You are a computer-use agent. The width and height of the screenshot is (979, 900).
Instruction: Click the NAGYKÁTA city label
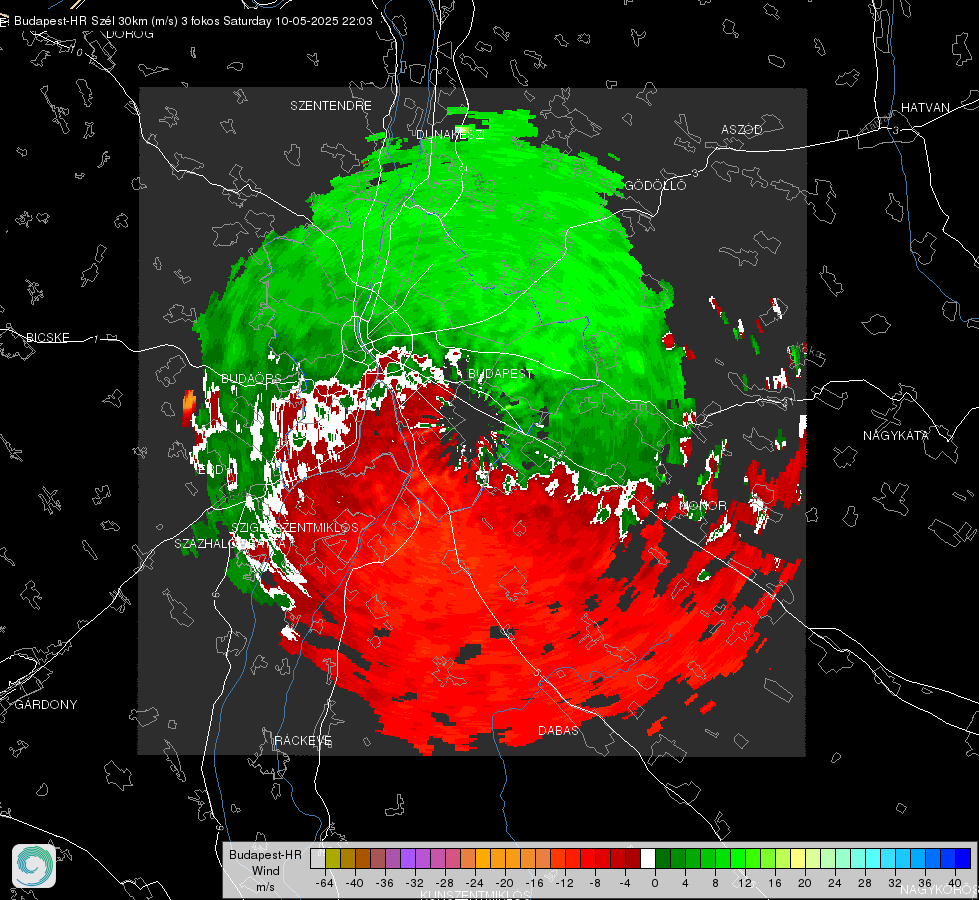[x=896, y=435]
